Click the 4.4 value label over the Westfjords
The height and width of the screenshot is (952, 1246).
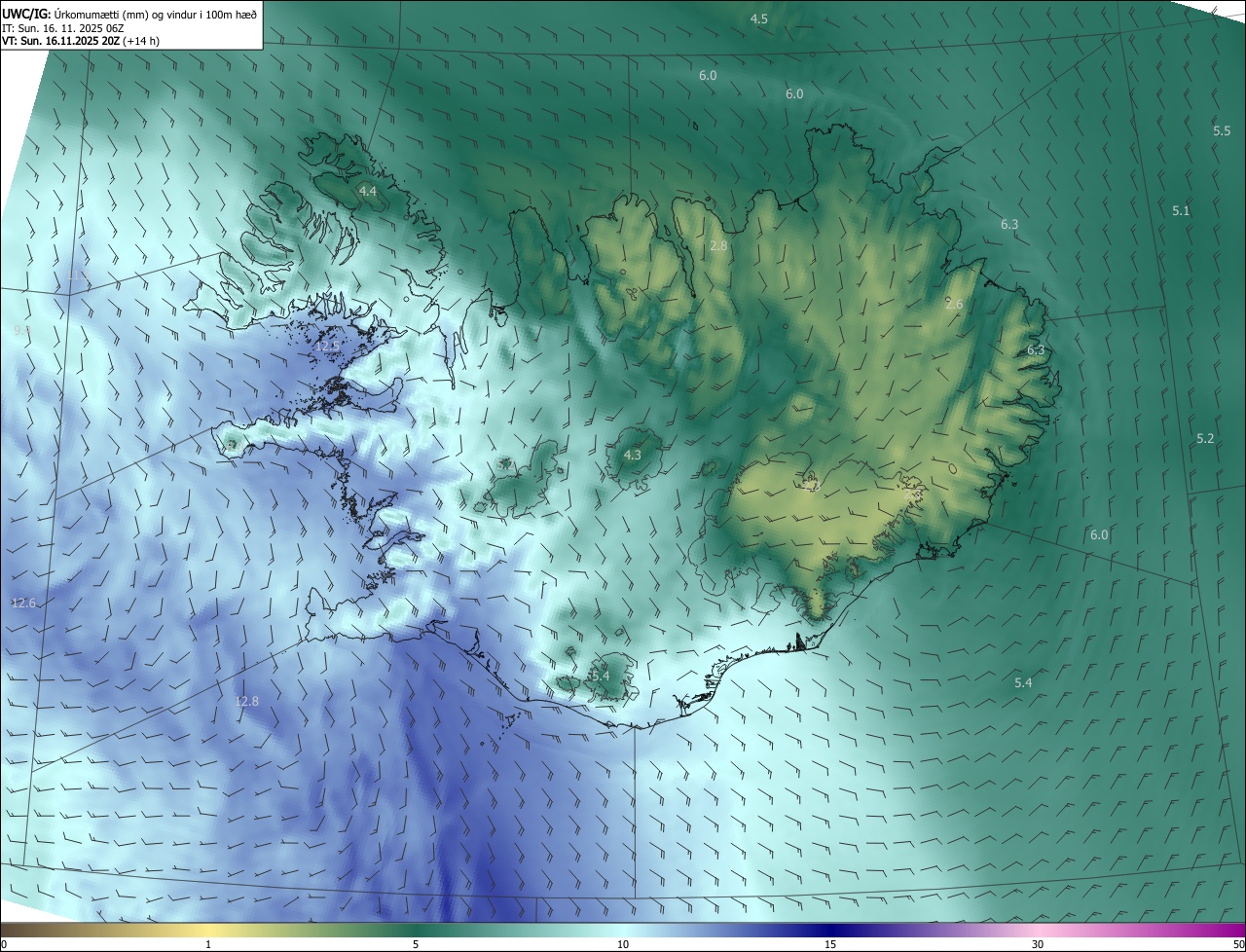coord(368,192)
